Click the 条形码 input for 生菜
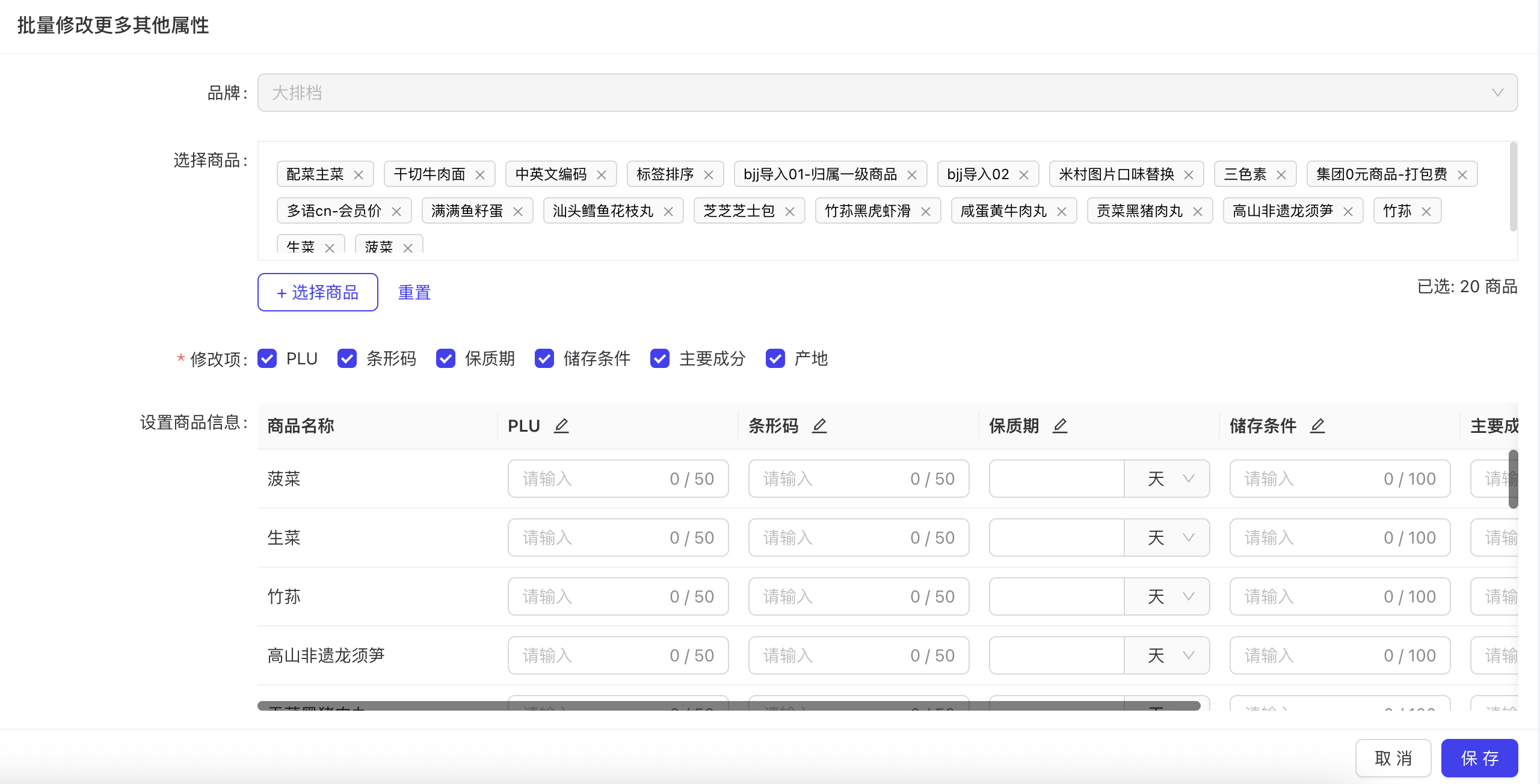The width and height of the screenshot is (1540, 784). click(859, 537)
